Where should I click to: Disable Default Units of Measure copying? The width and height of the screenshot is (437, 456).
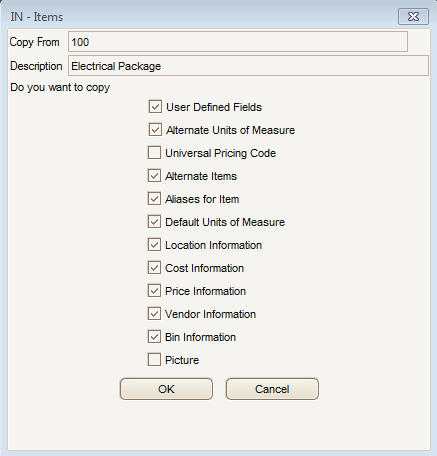pos(154,222)
